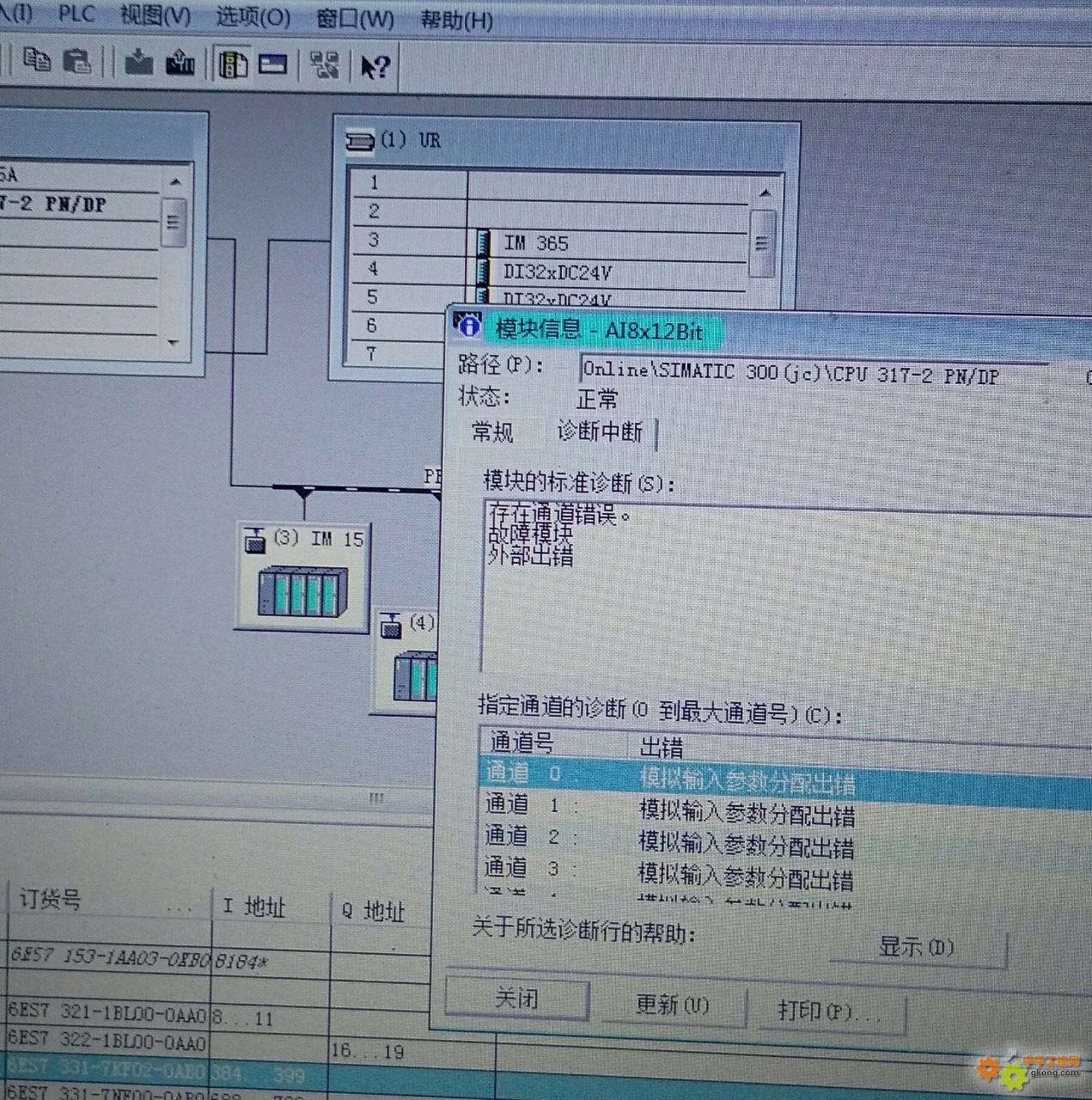
Task: Click the window-shaped icon right of Catalog
Action: (x=273, y=64)
